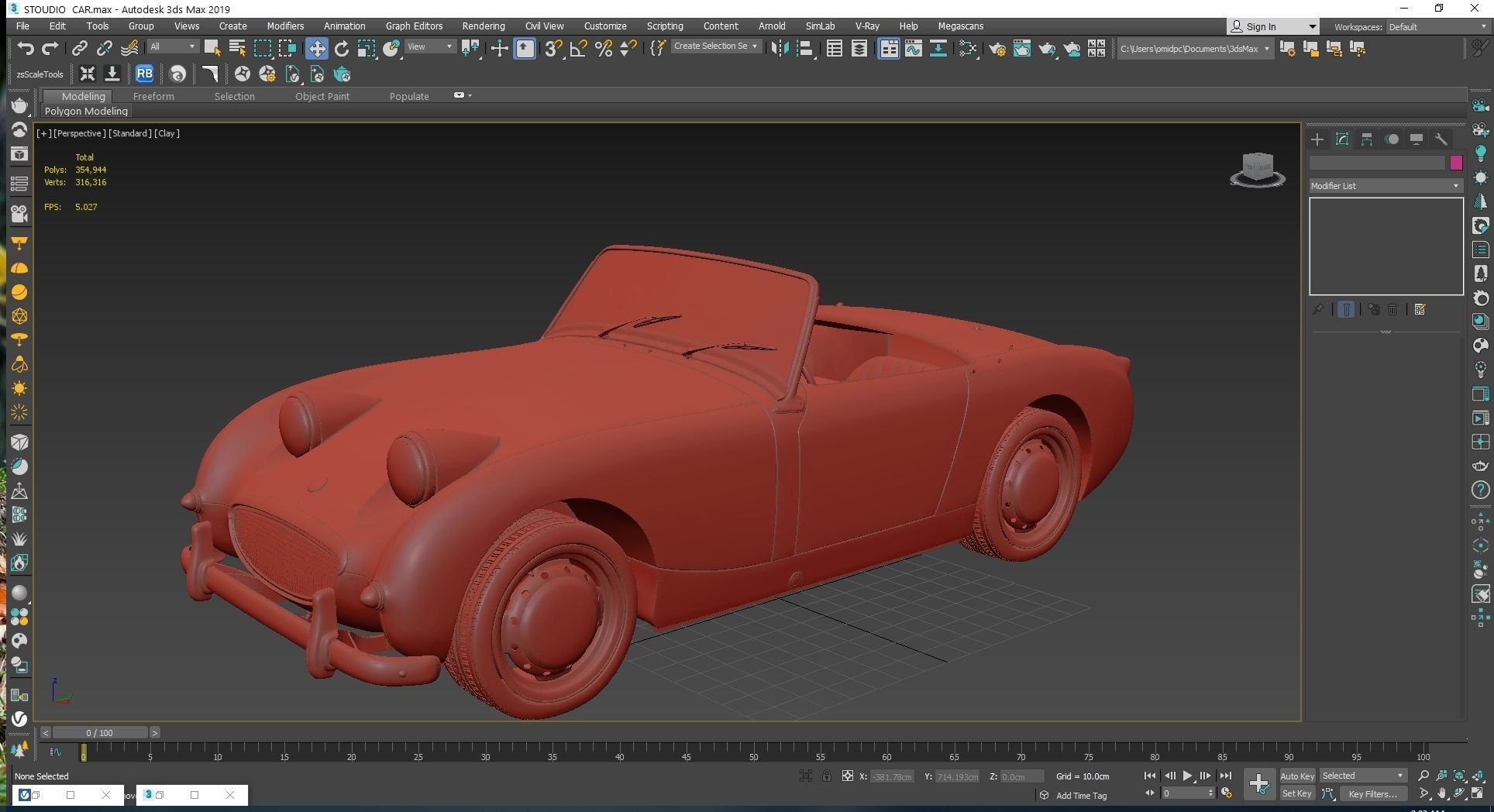
Task: Click the large Set Keys plus button
Action: click(1259, 784)
